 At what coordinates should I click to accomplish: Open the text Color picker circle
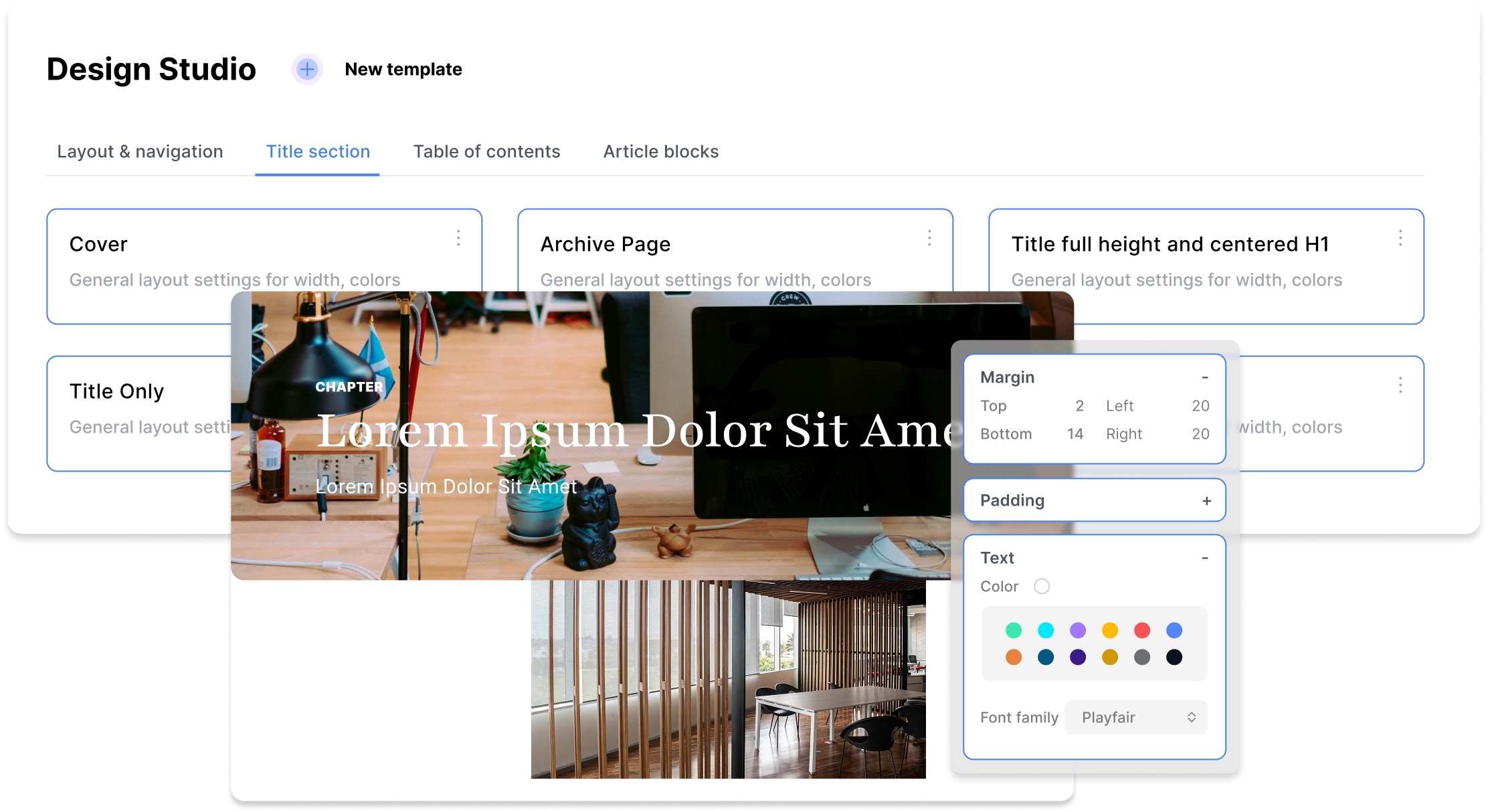pos(1042,586)
